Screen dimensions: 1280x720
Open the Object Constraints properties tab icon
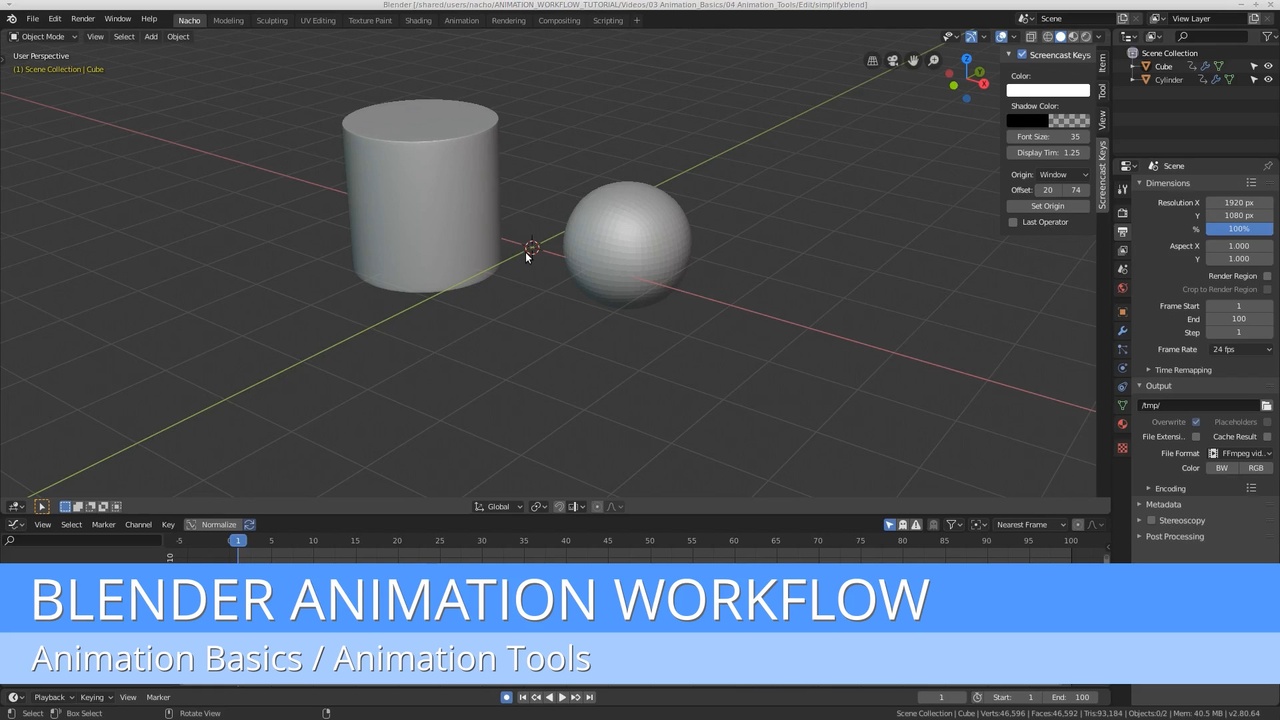pyautogui.click(x=1122, y=386)
